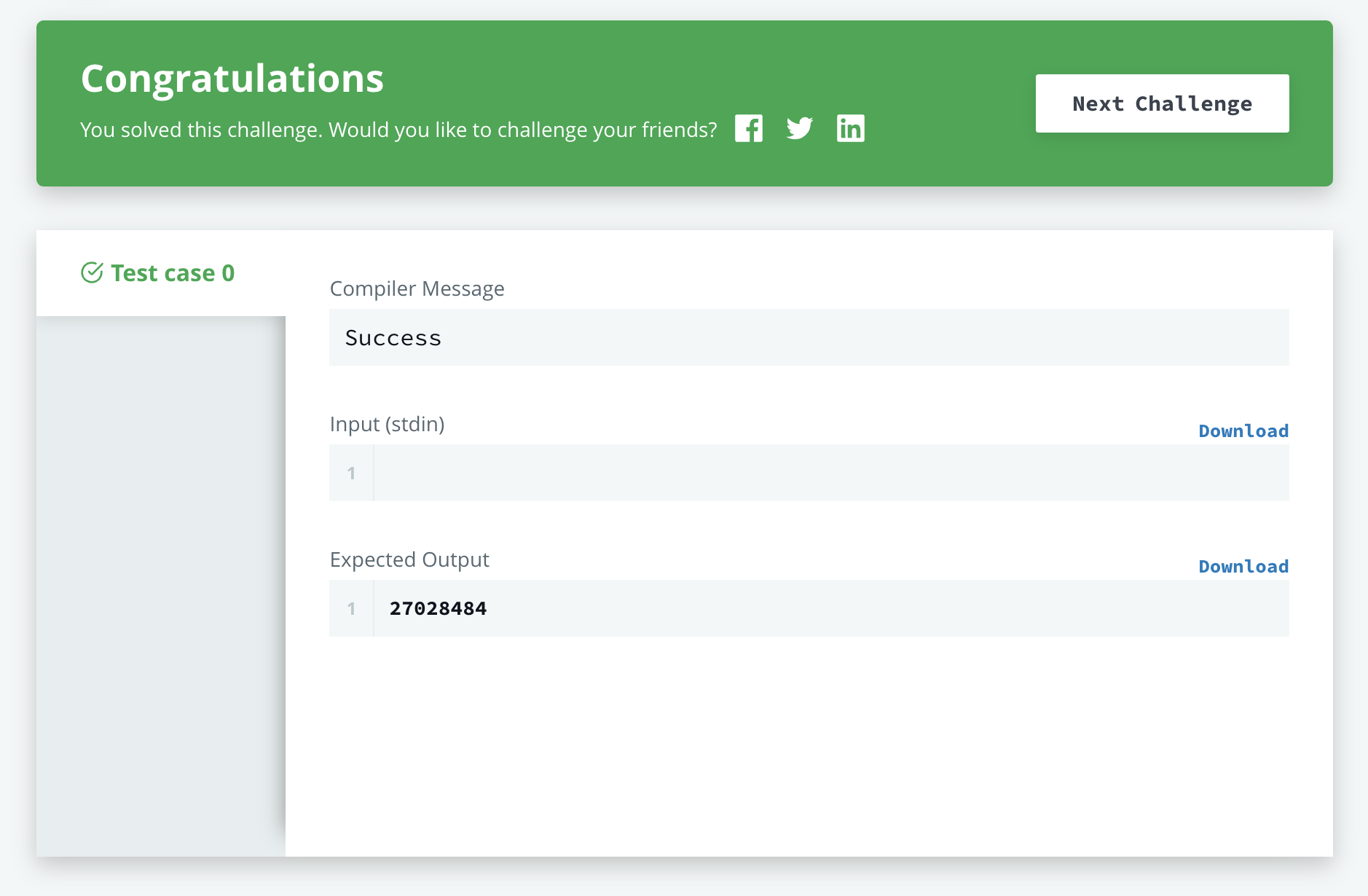Screen dimensions: 1368x896
Task: Share your success on Twitter
Action: pyautogui.click(x=800, y=128)
